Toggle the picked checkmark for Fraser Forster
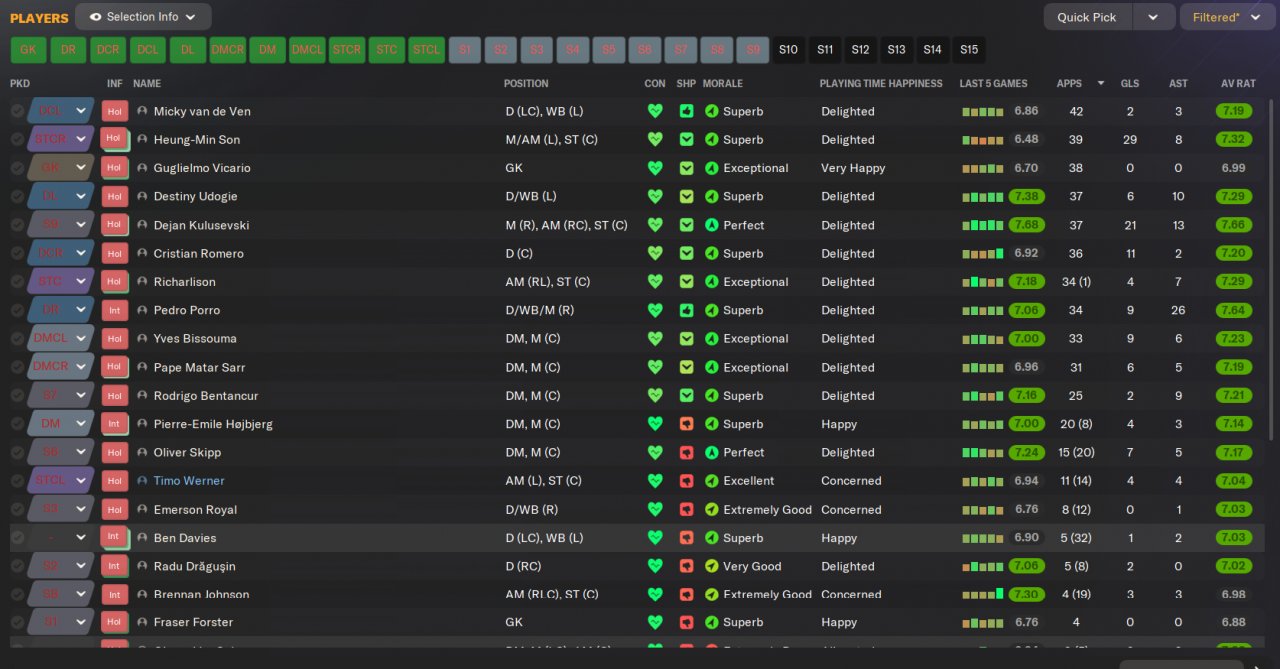The width and height of the screenshot is (1280, 669). click(x=17, y=622)
